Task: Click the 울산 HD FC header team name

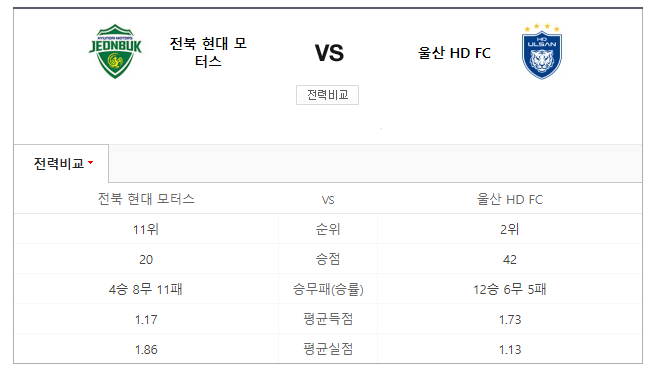Action: coord(454,53)
